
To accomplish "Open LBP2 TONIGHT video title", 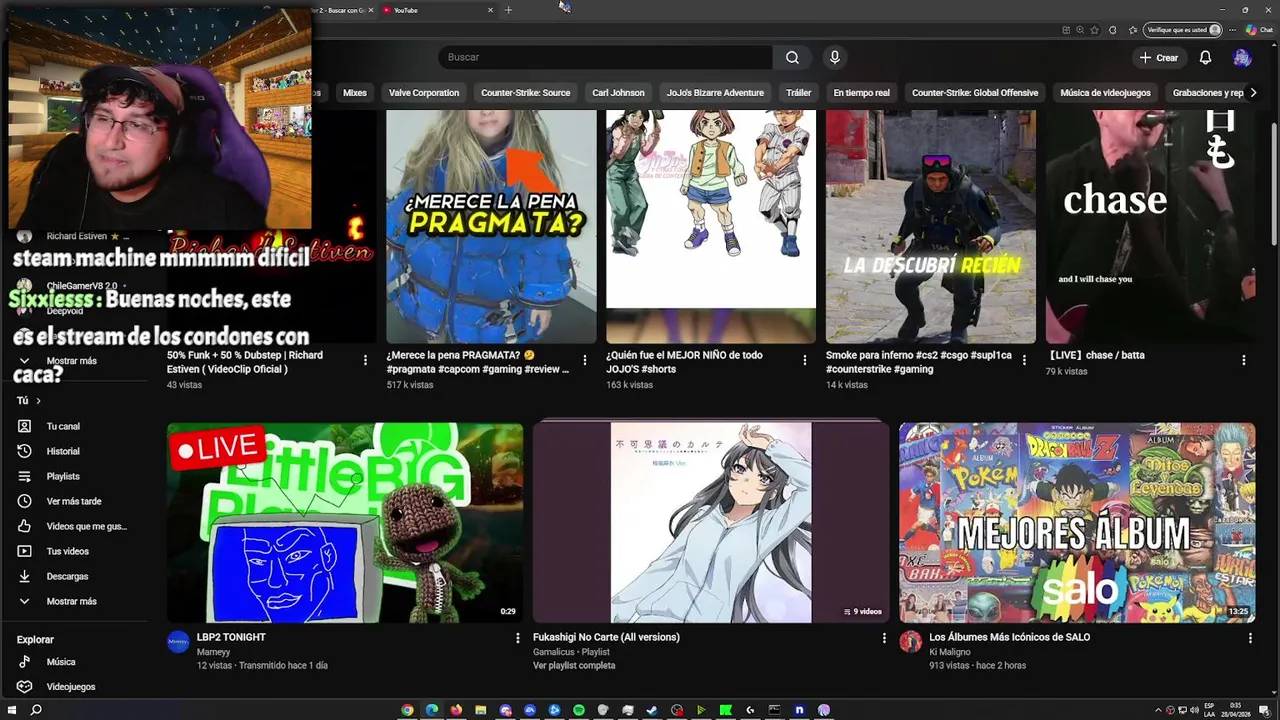I will [231, 637].
